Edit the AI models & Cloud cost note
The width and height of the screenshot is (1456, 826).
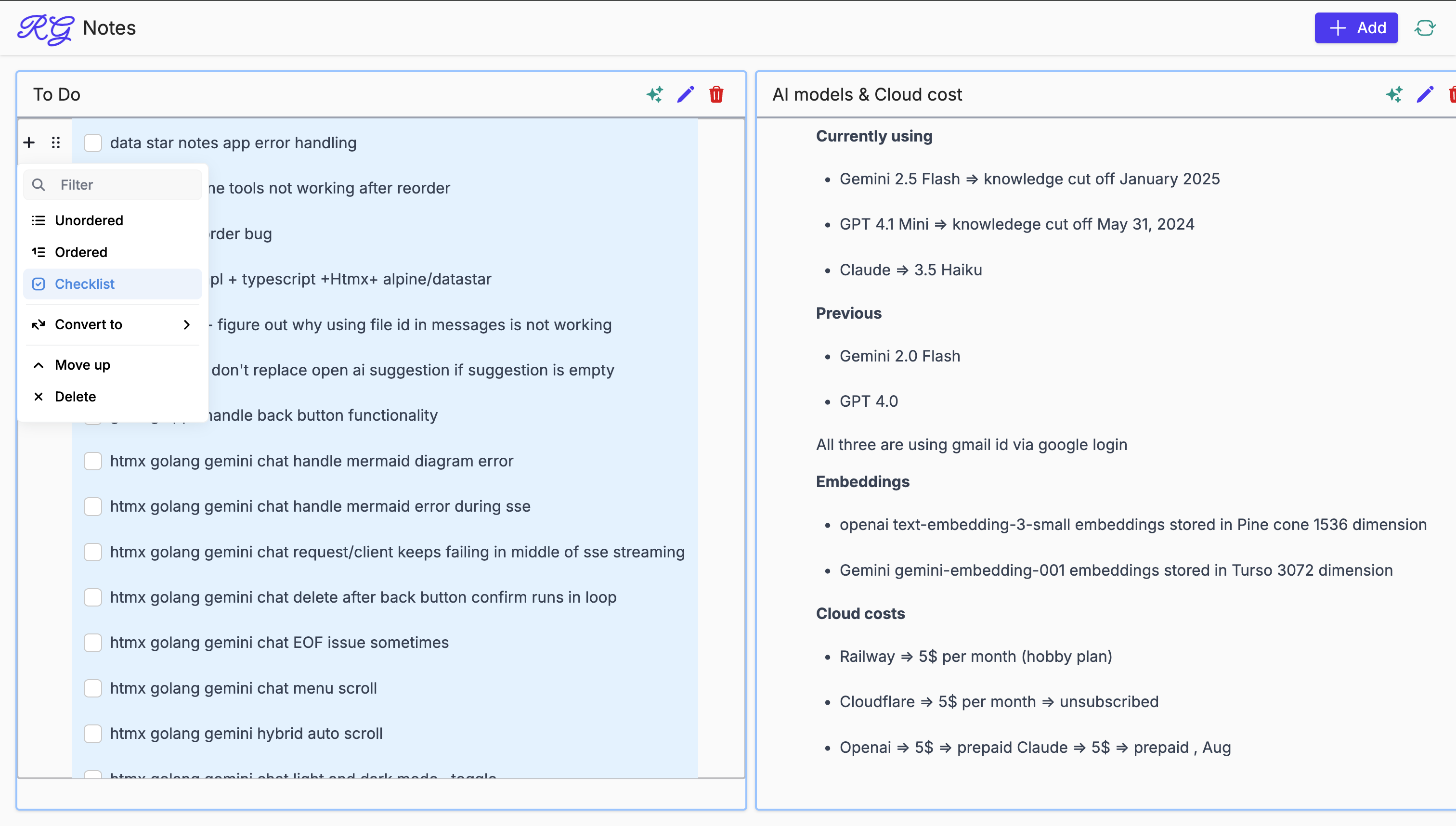(x=1425, y=94)
